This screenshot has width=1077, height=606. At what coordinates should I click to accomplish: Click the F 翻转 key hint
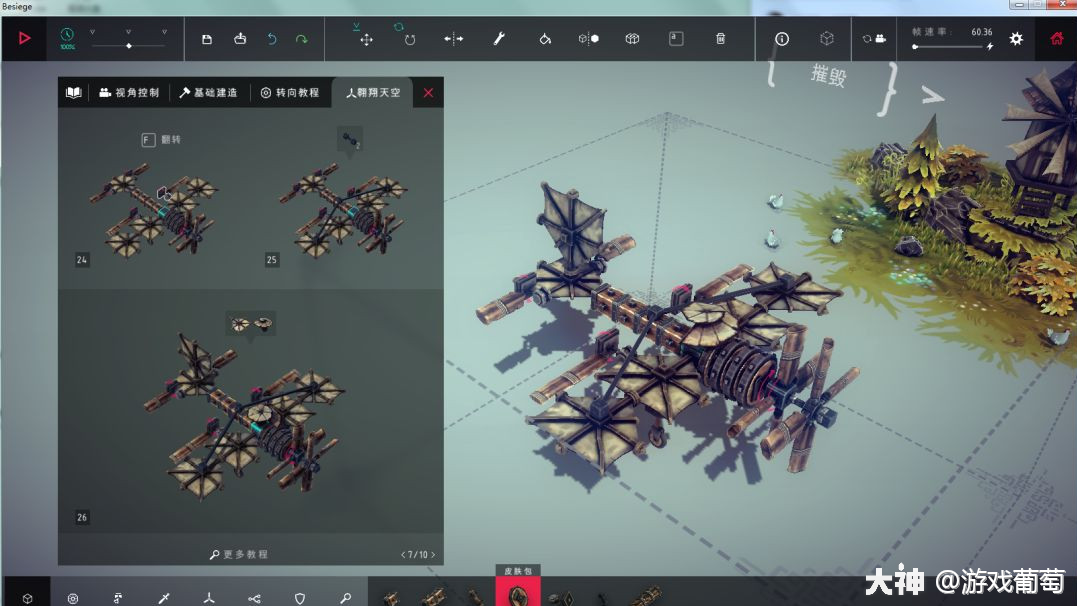click(x=161, y=139)
